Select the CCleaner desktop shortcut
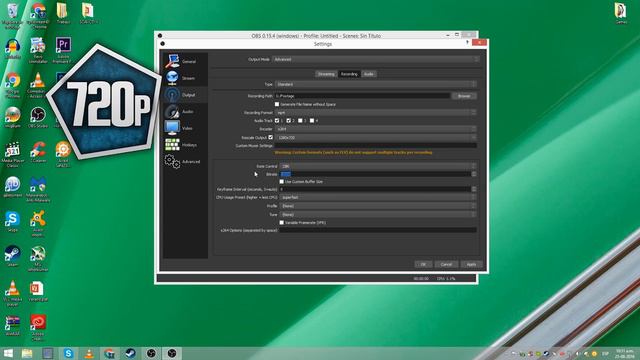 coord(38,152)
